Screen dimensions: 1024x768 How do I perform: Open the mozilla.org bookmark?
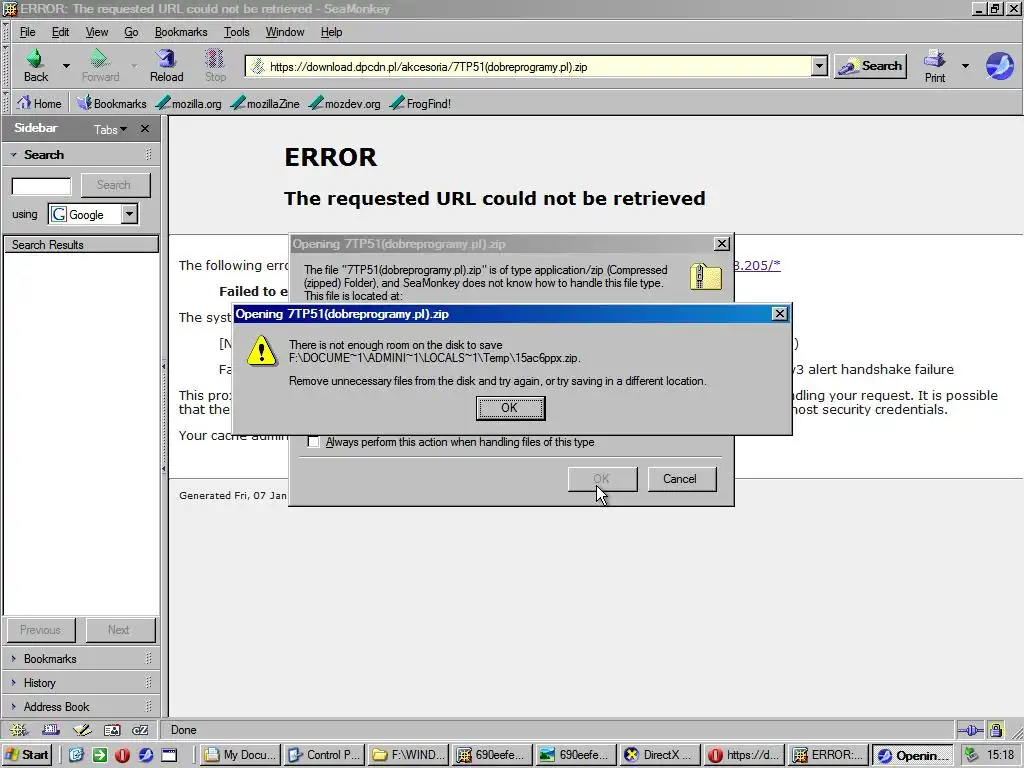pyautogui.click(x=189, y=103)
